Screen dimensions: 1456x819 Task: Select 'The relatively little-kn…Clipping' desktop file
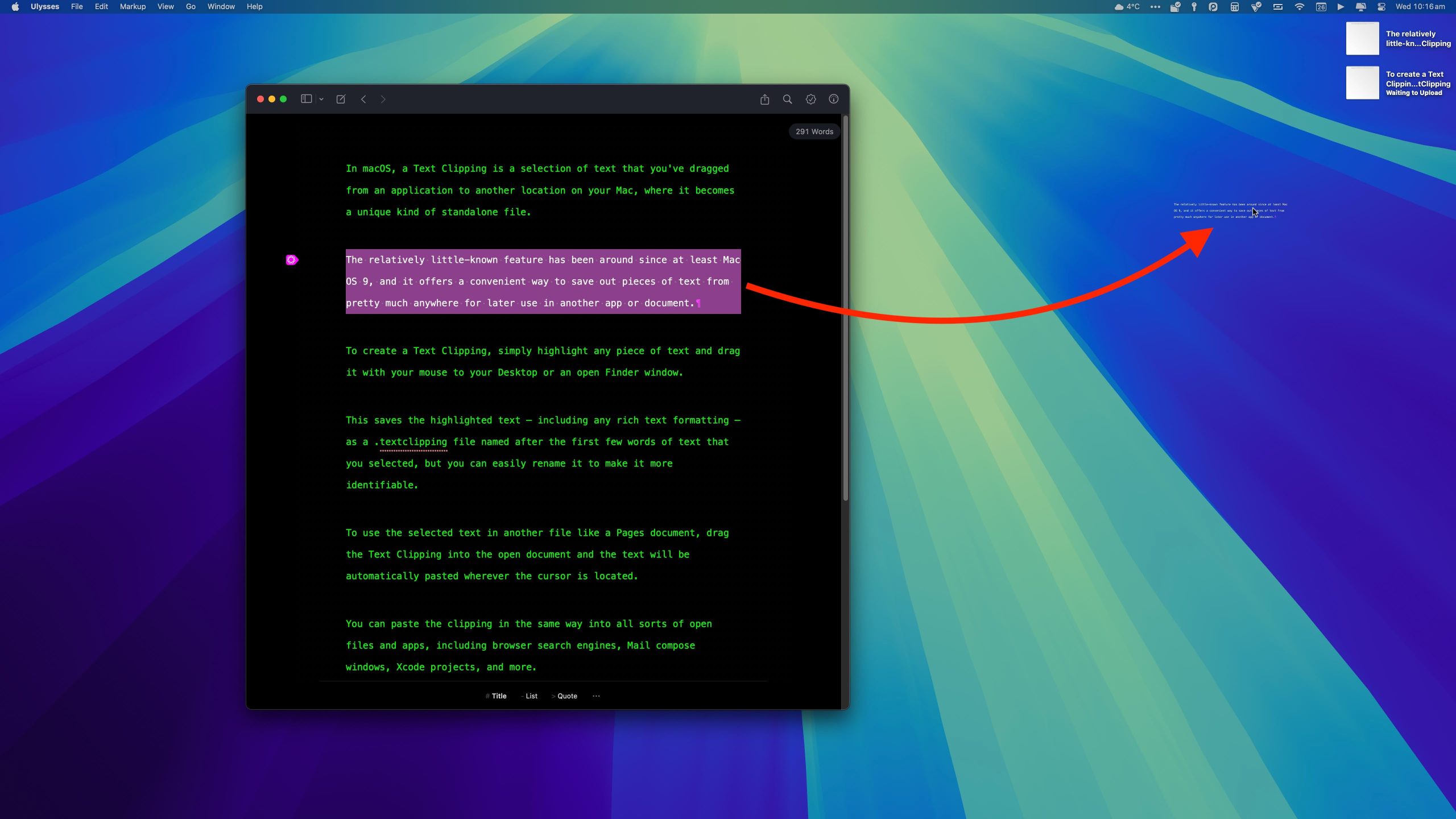coord(1362,39)
